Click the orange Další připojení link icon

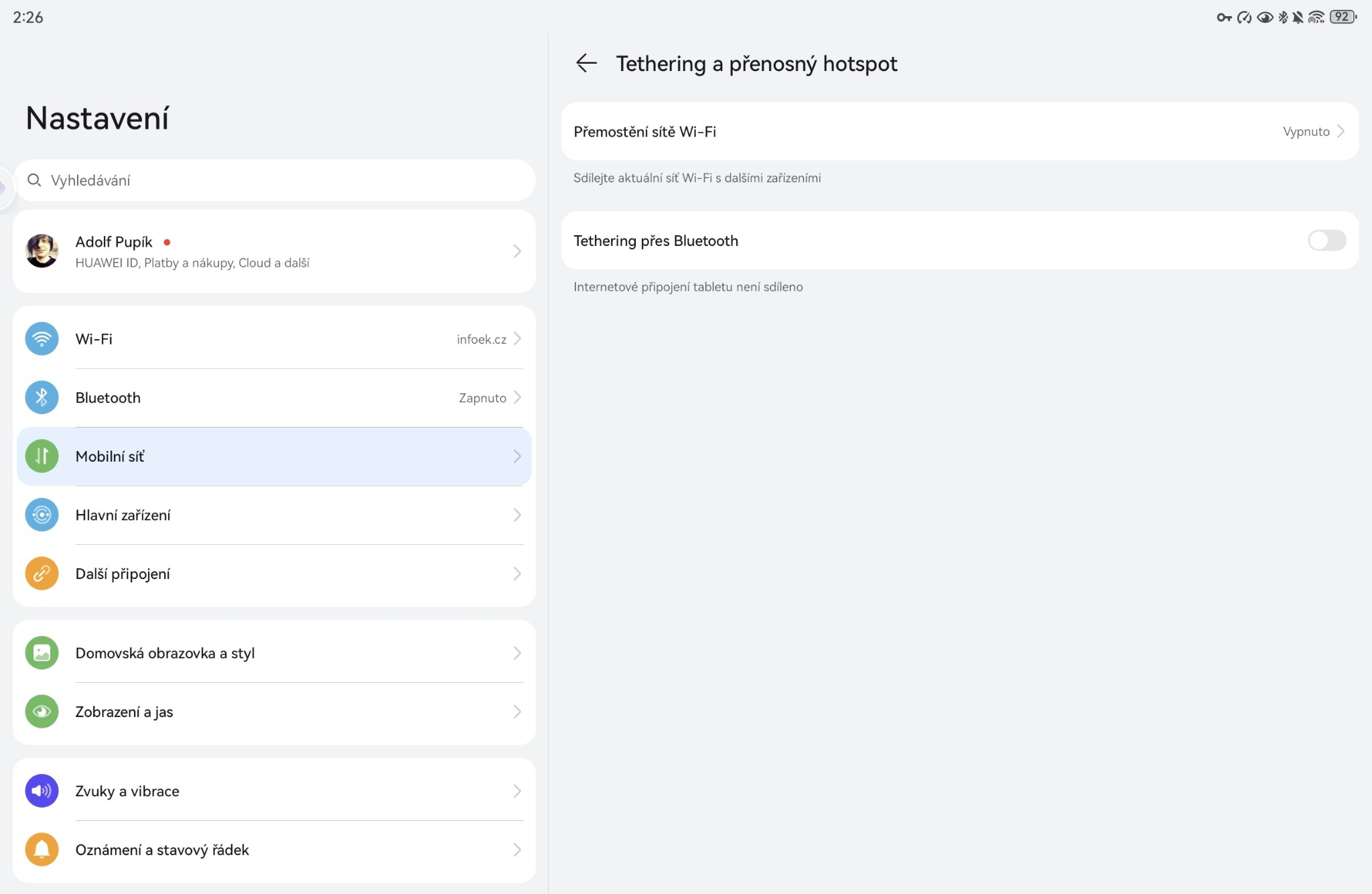tap(42, 574)
